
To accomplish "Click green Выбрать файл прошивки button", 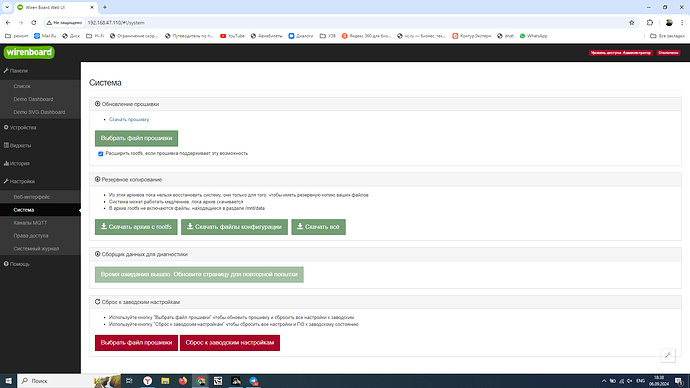I will click(136, 138).
